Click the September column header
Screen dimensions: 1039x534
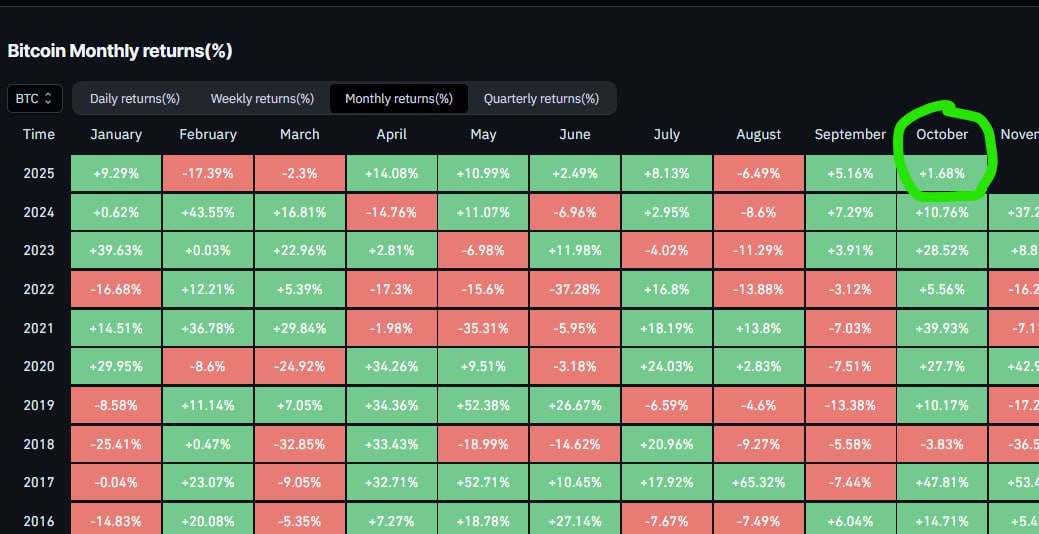coord(850,134)
